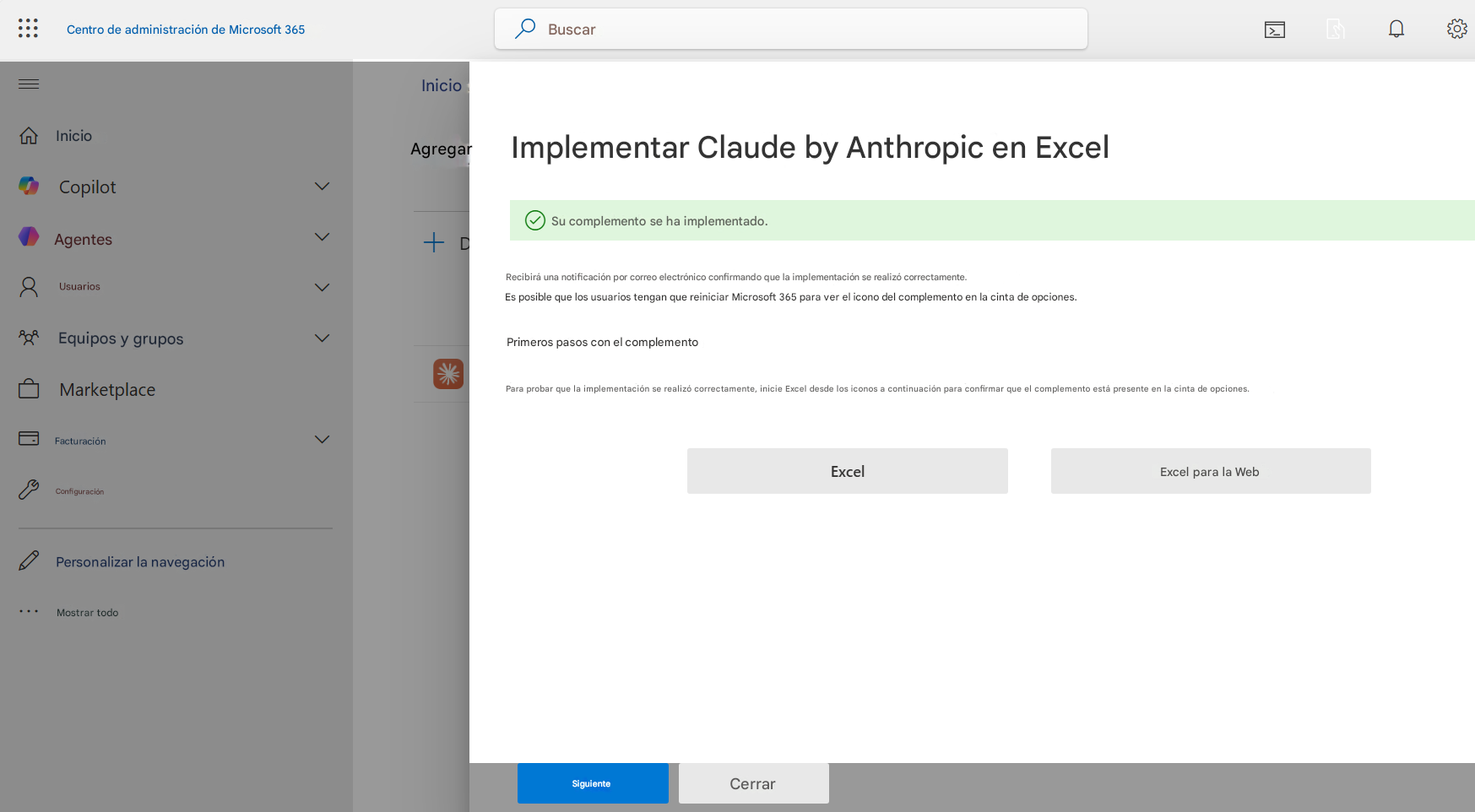
Task: Click the Claude orange app icon
Action: 448,373
